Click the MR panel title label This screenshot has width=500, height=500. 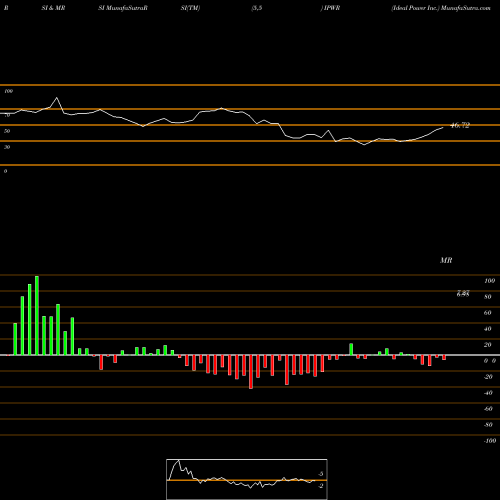[x=446, y=260]
